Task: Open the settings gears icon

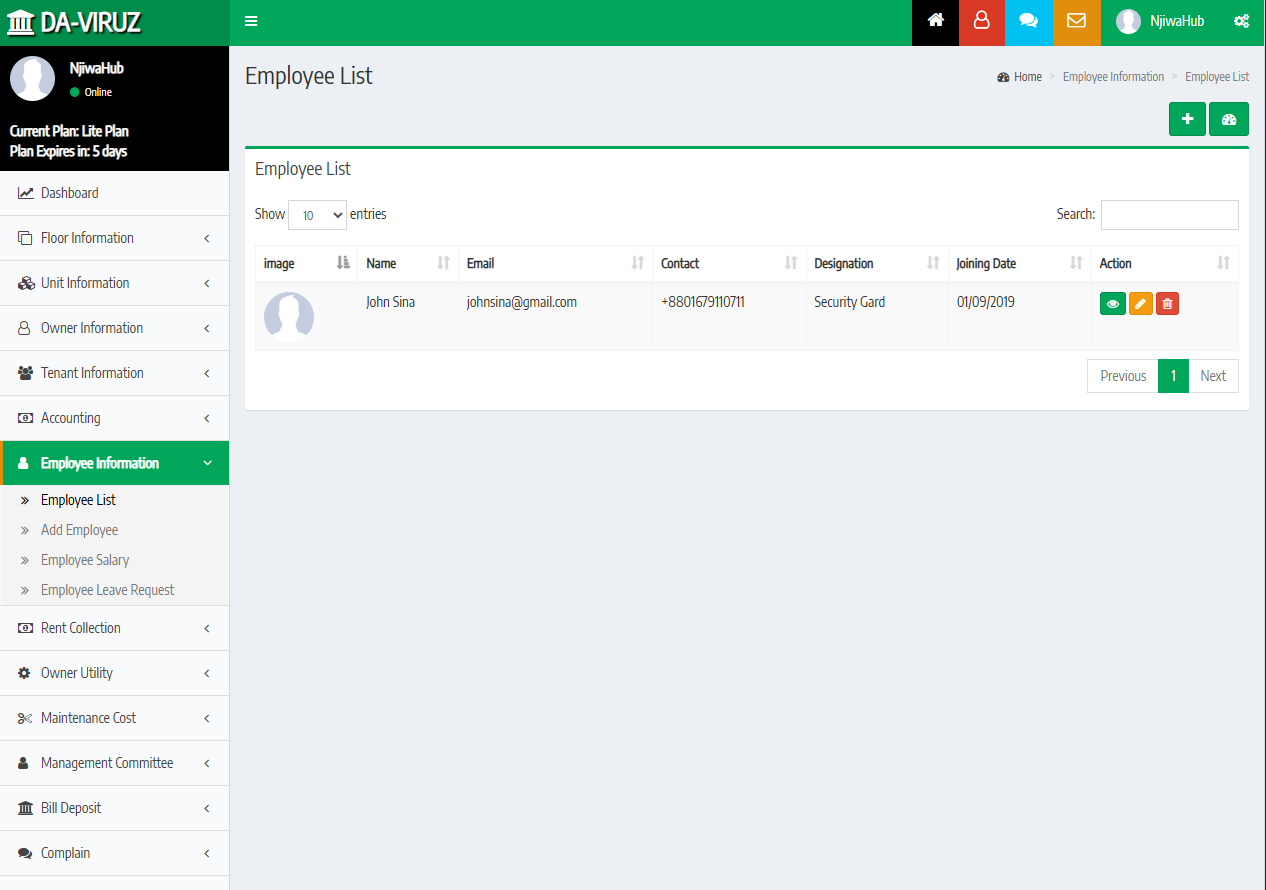Action: point(1241,21)
